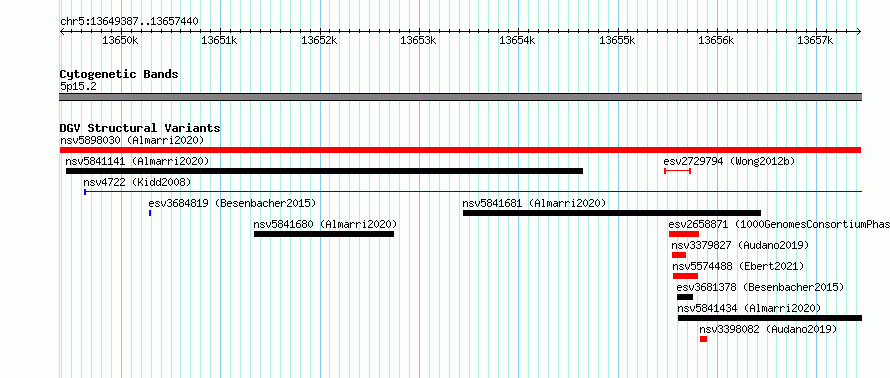Click the 13656k ruler position
The width and height of the screenshot is (890, 378).
pyautogui.click(x=716, y=40)
